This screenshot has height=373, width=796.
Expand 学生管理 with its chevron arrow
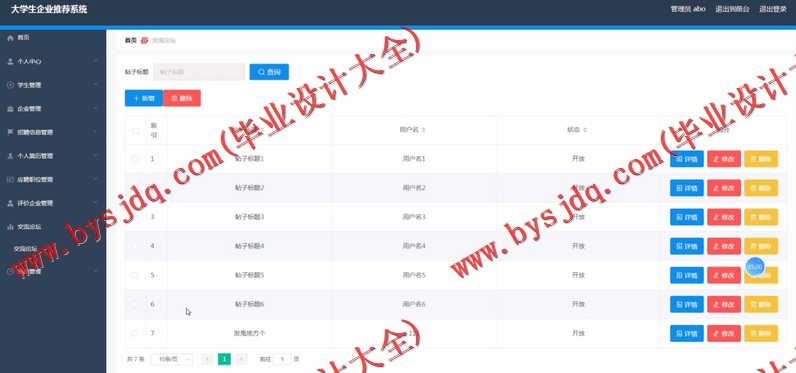point(95,85)
